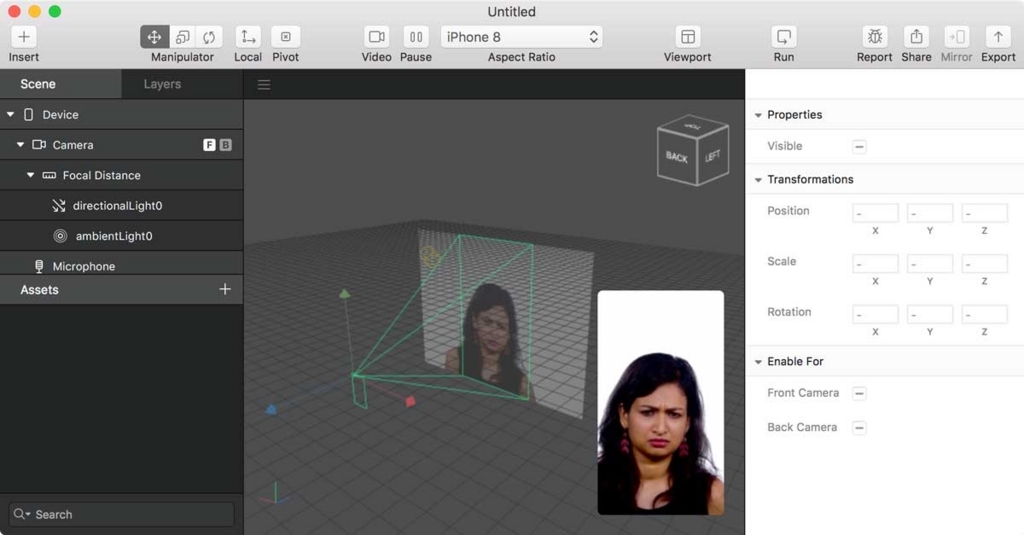The width and height of the screenshot is (1024, 535).
Task: Click the Assets search field
Action: pos(121,514)
